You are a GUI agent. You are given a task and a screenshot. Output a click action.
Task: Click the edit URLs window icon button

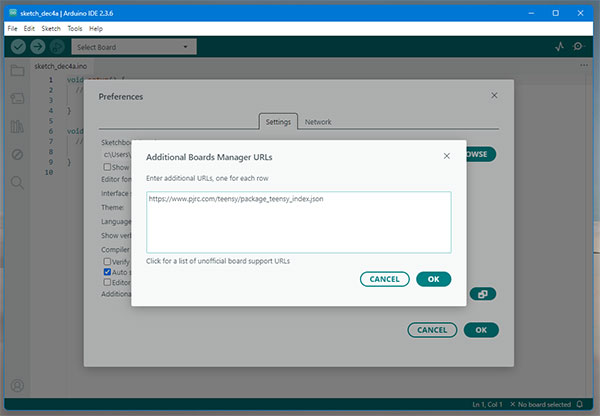click(482, 294)
